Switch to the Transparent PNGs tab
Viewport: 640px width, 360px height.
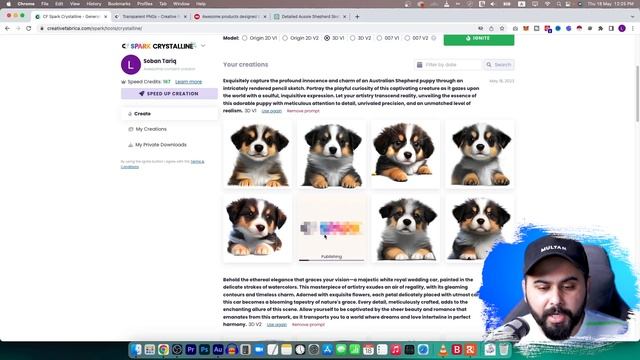(x=150, y=17)
